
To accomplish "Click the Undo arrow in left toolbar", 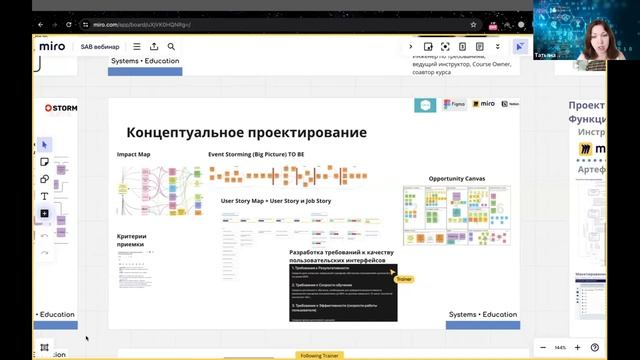I will [x=44, y=236].
